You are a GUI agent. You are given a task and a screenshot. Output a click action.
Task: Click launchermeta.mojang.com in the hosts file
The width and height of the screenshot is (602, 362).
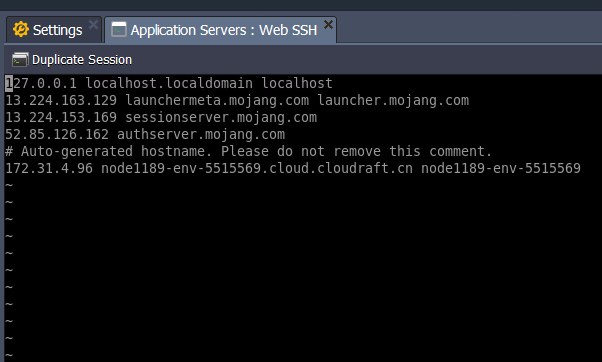(217, 101)
